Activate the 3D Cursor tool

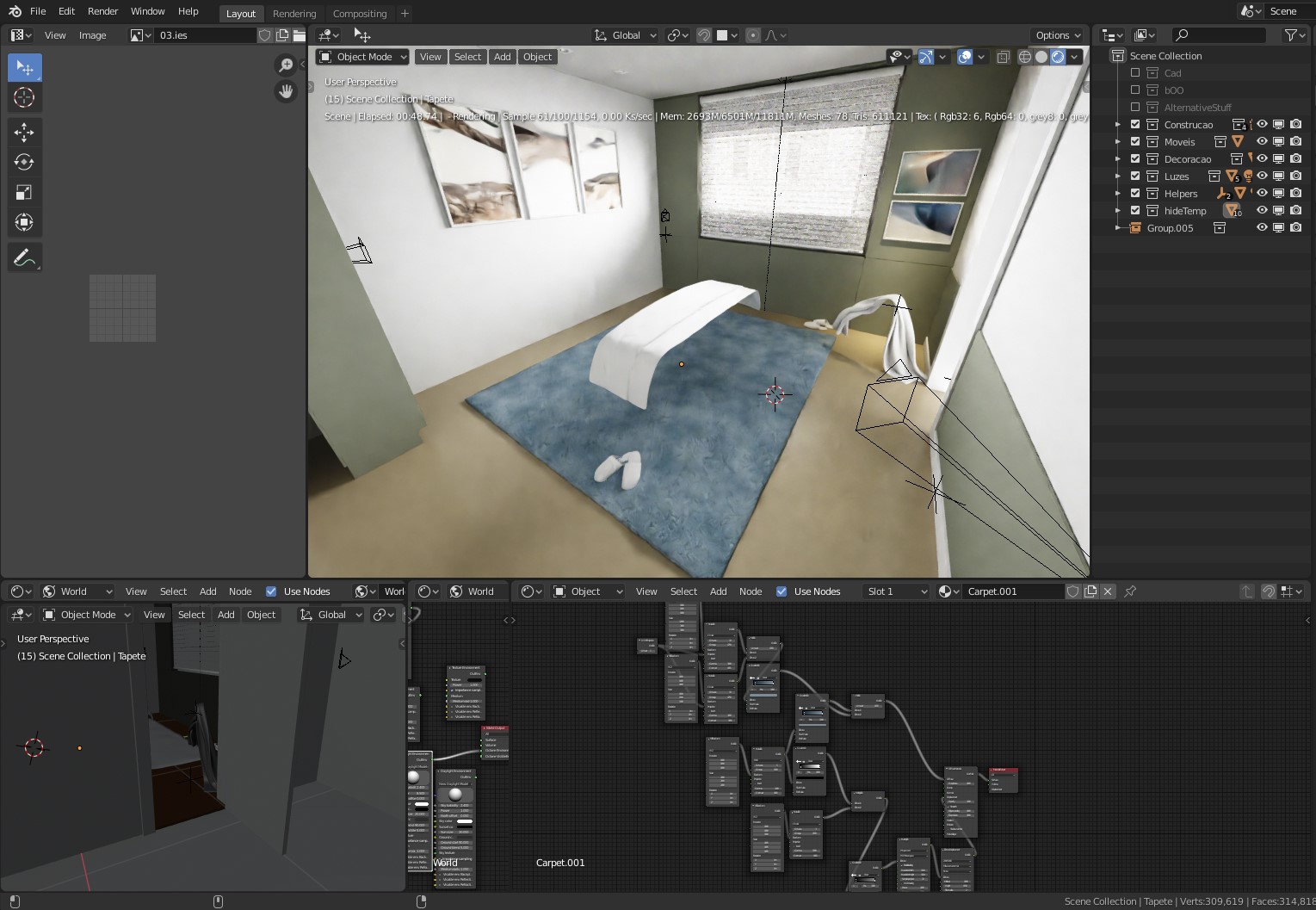[24, 97]
